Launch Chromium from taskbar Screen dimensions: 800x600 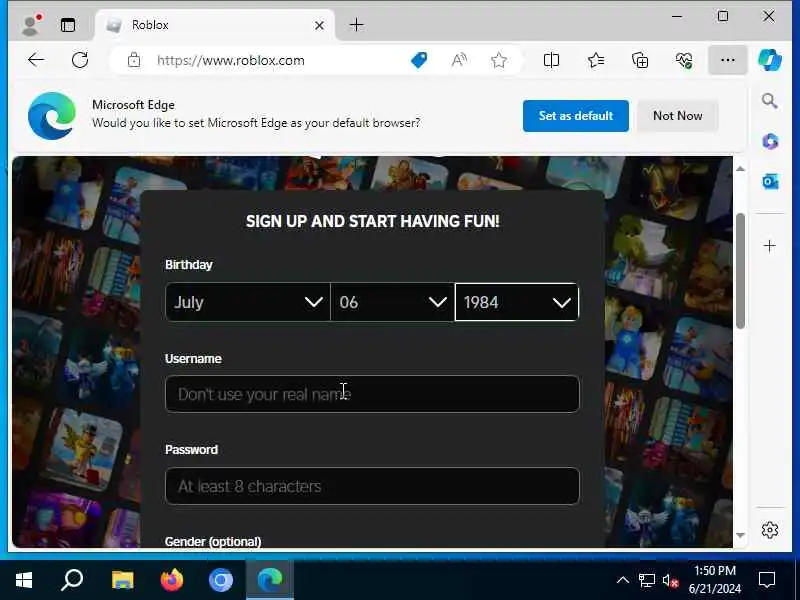tap(221, 580)
